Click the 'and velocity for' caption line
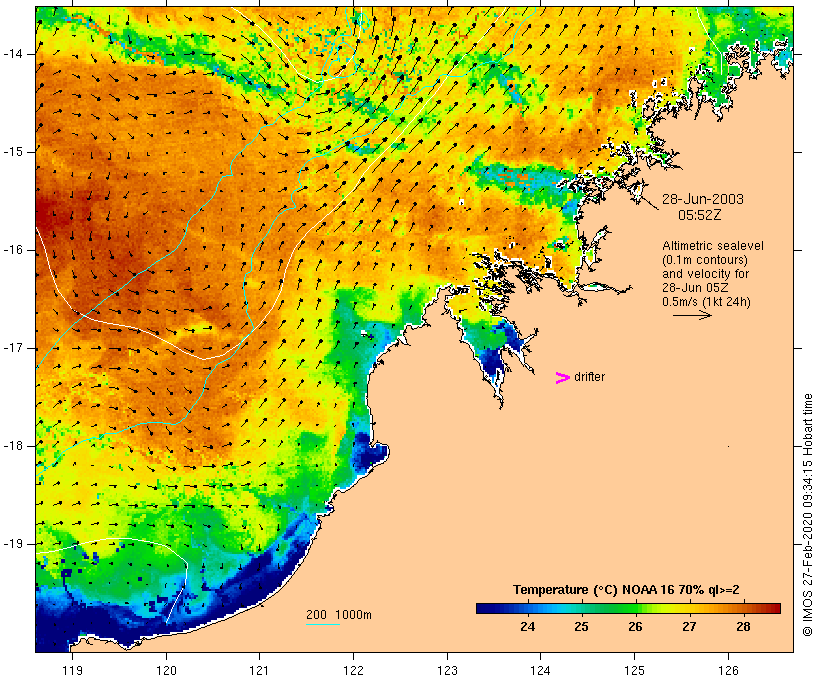Screen dimensions: 820x680 [705, 274]
